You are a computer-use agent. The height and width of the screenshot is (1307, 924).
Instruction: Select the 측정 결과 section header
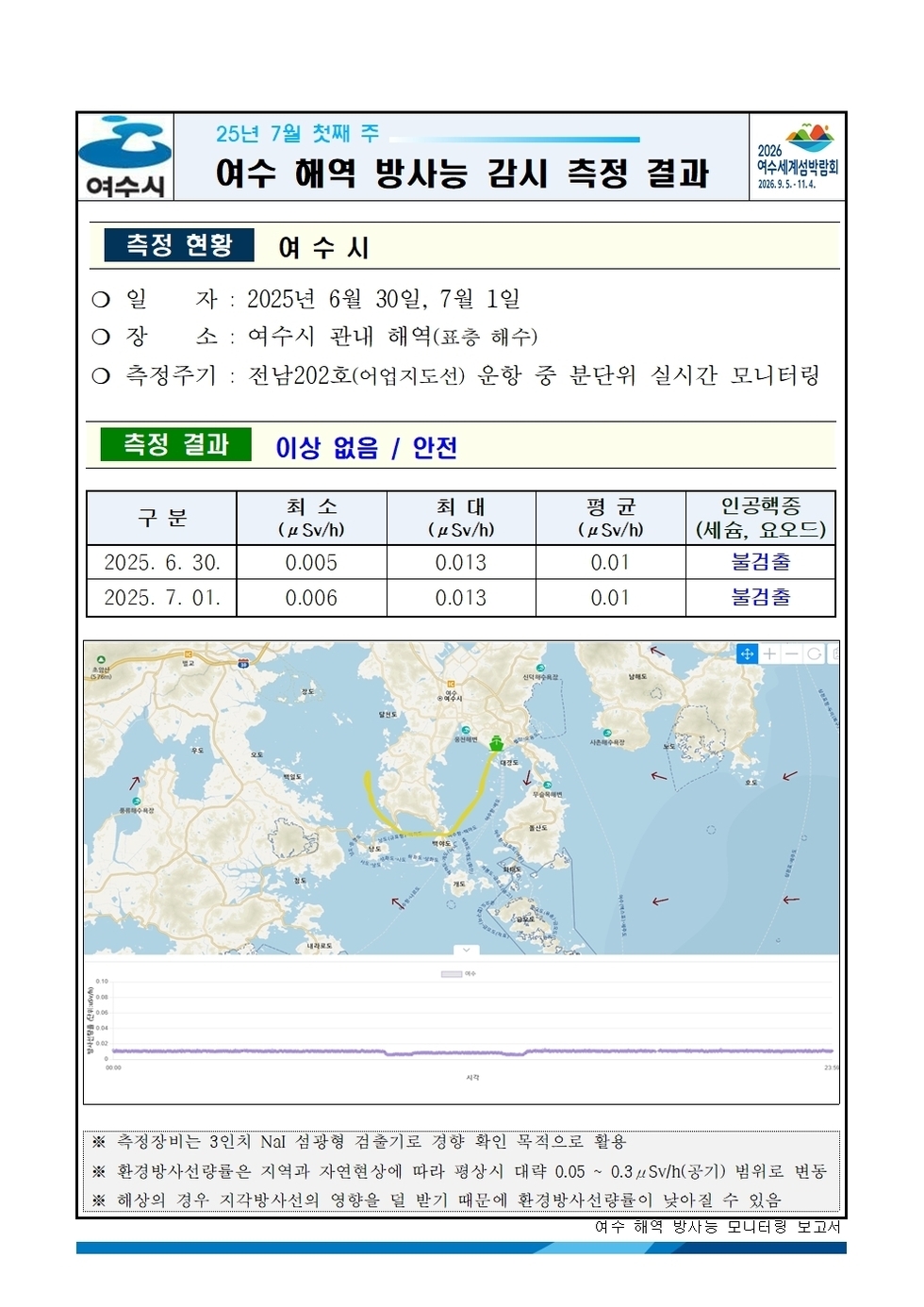coord(177,441)
